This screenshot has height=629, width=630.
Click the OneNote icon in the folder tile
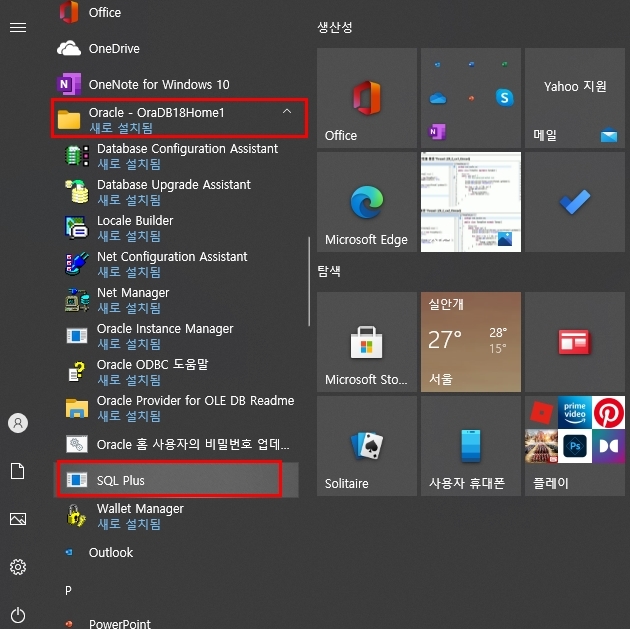(437, 131)
